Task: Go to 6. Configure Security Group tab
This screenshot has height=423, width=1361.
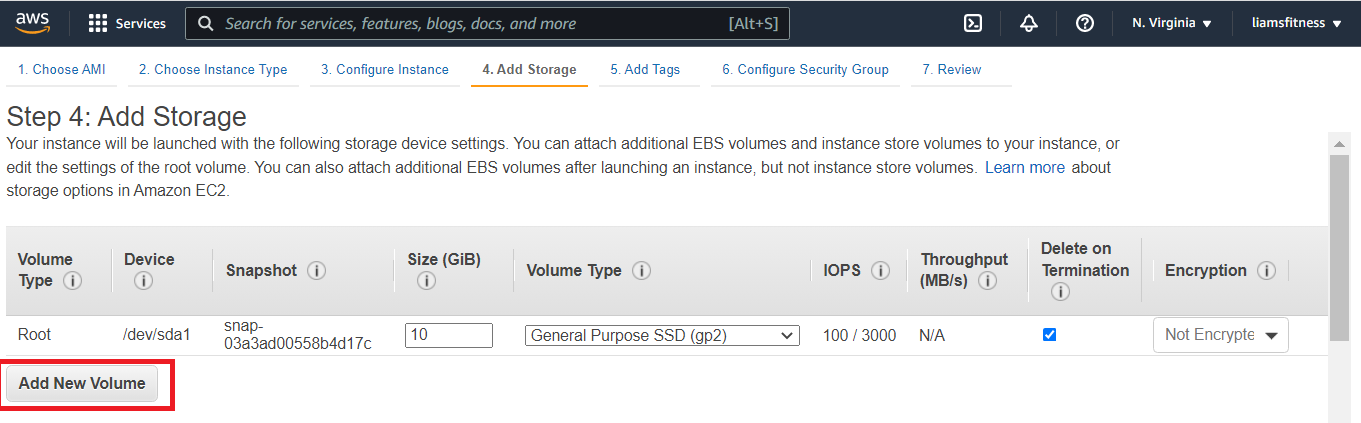Action: click(x=805, y=70)
